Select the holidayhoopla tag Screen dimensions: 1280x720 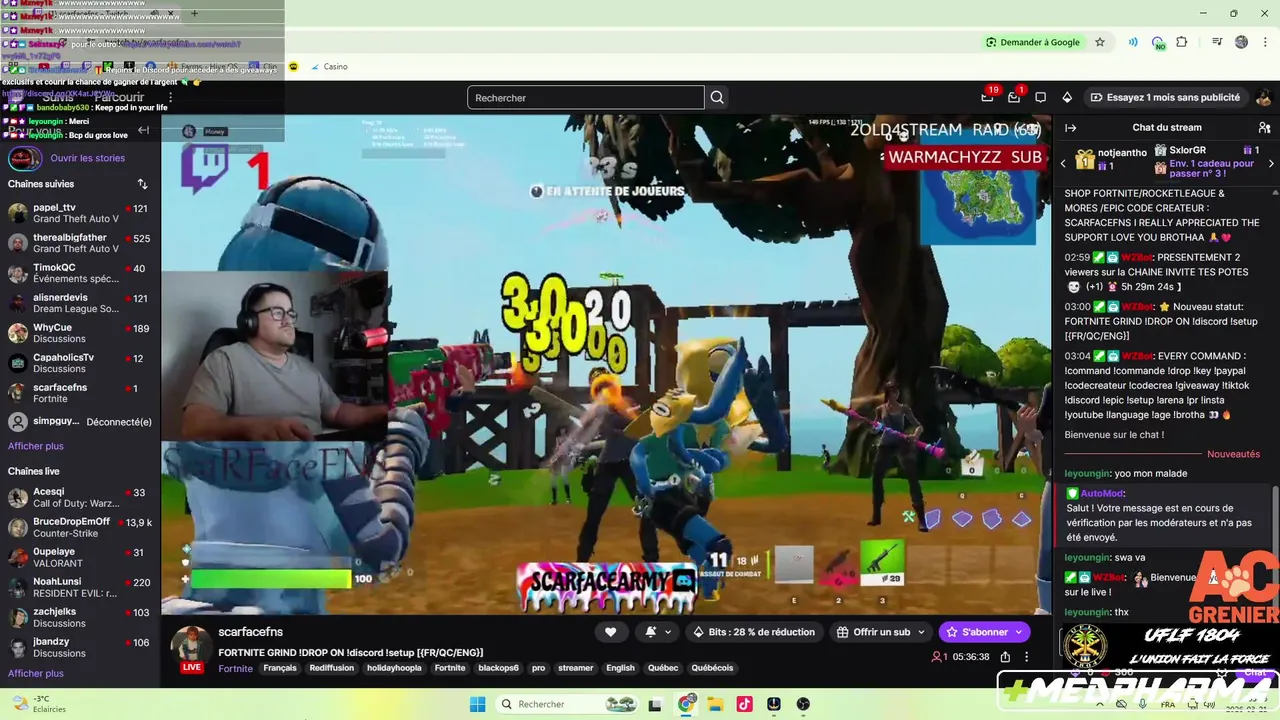[394, 668]
